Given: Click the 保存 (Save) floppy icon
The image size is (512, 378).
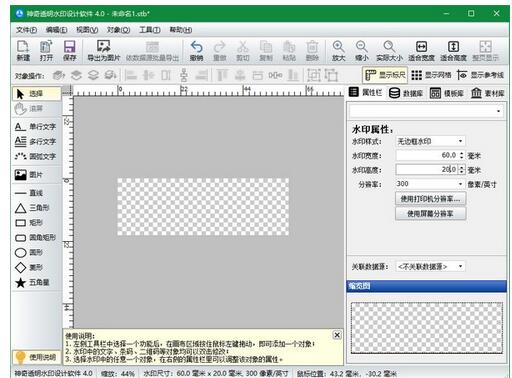Looking at the screenshot, I should pyautogui.click(x=69, y=51).
